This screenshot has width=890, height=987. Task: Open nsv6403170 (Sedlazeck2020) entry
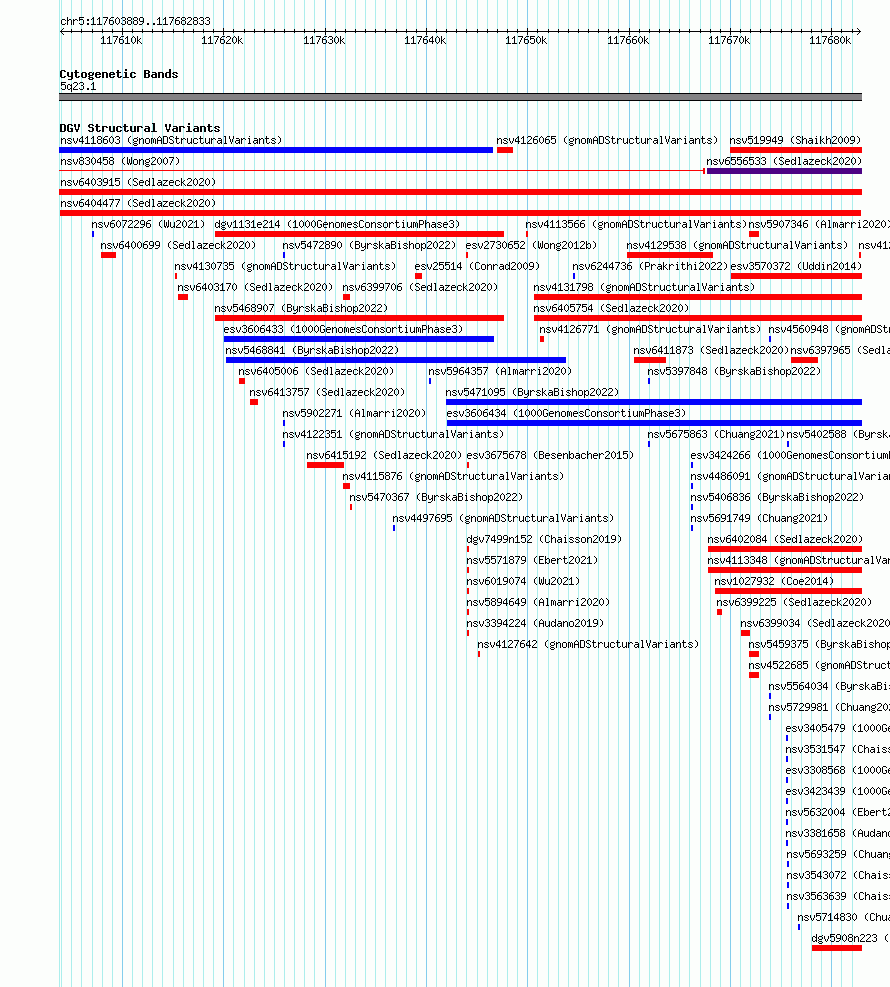(x=255, y=288)
